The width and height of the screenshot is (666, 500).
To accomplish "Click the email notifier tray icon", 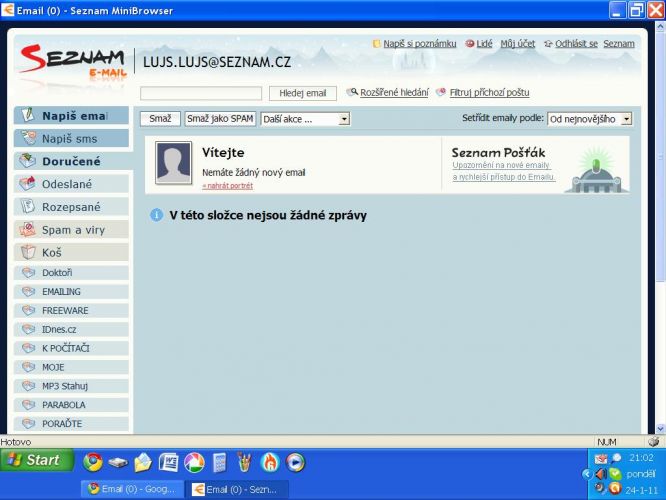I will [601, 459].
